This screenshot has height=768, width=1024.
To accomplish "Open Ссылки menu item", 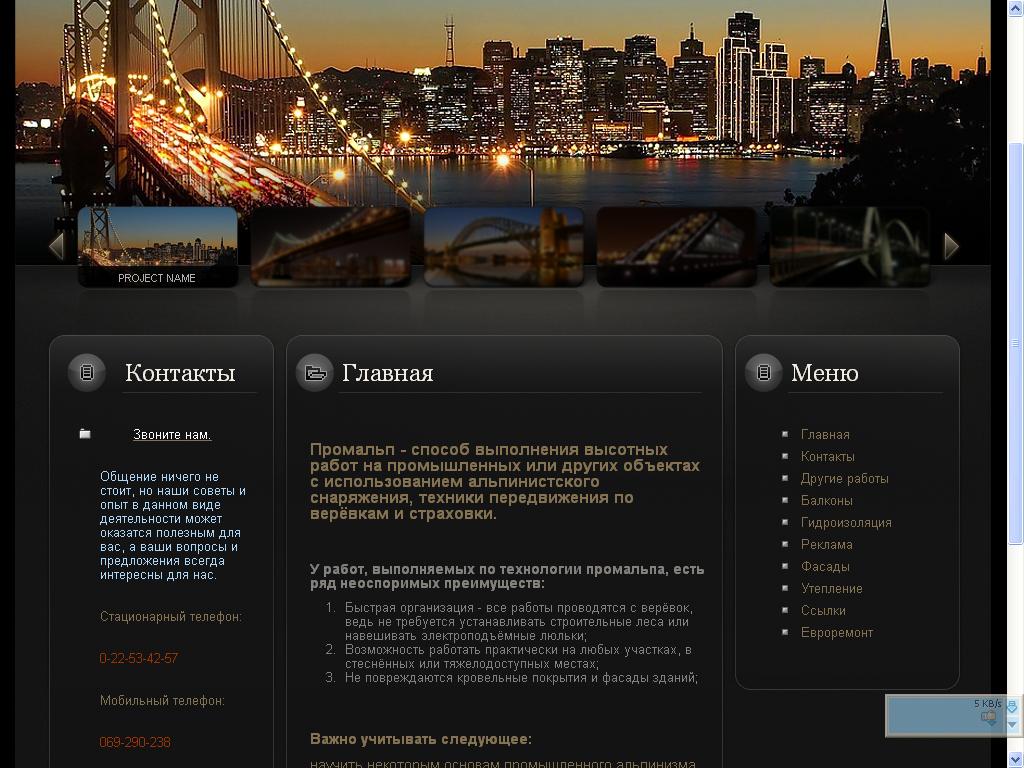I will [x=823, y=611].
